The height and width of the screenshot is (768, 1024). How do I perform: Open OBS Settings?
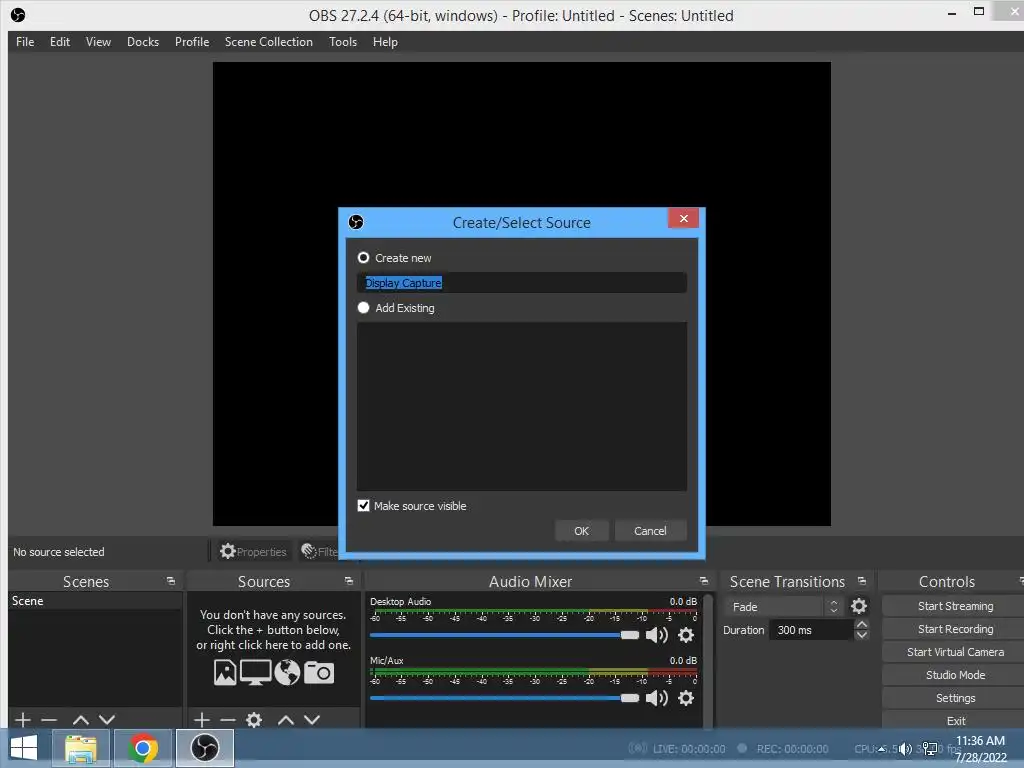955,698
